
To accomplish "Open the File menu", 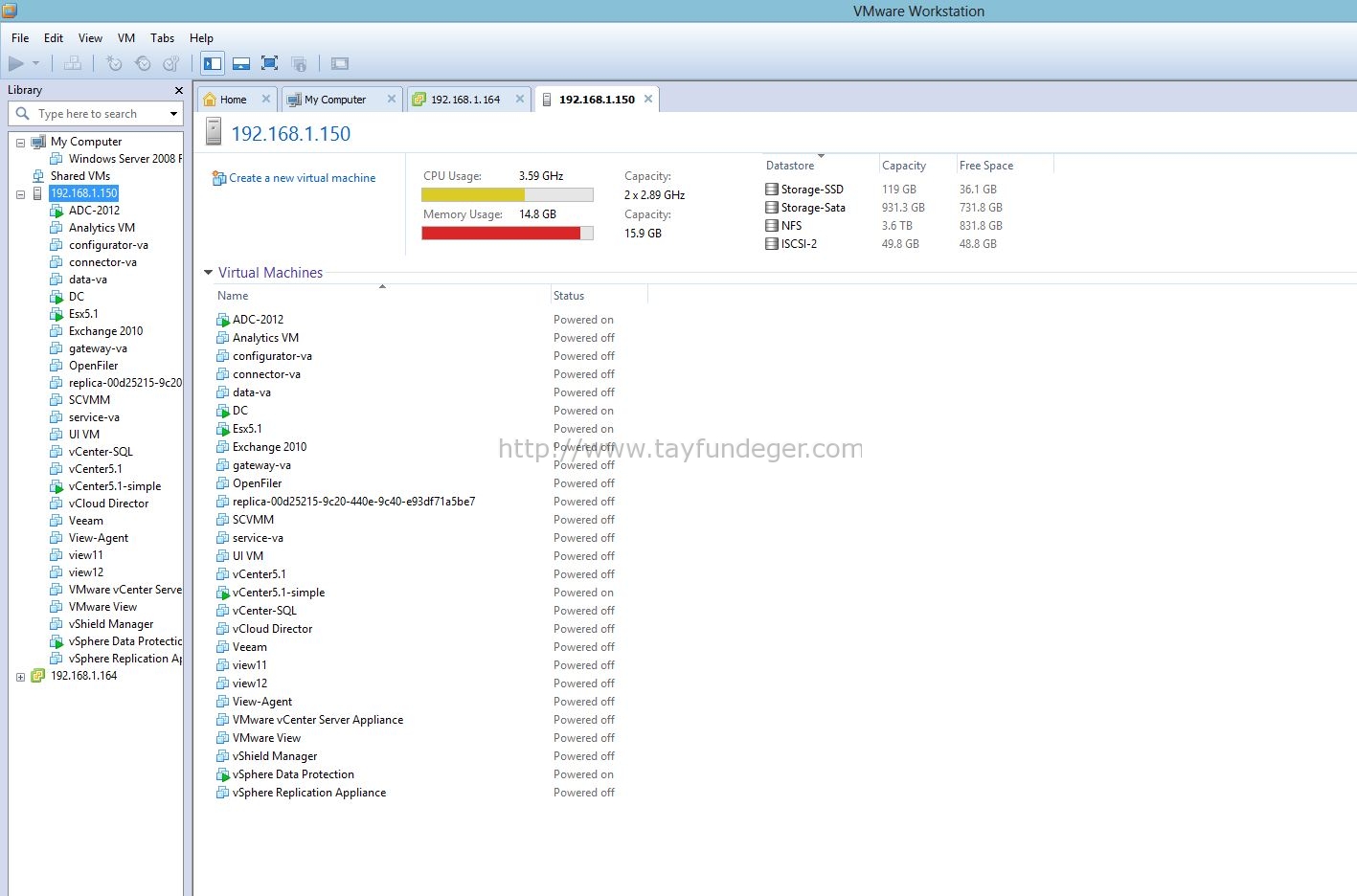I will pos(20,38).
